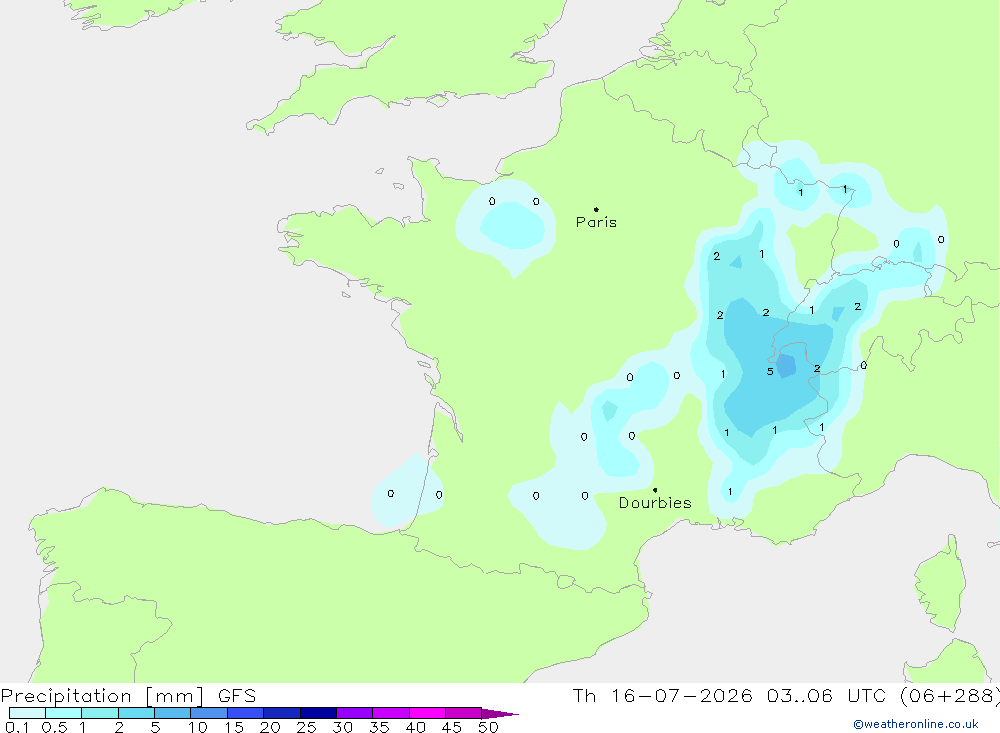1000x733 pixels.
Task: Pick the 0.1–0.5 mm legend color swatch
Action: tap(27, 713)
